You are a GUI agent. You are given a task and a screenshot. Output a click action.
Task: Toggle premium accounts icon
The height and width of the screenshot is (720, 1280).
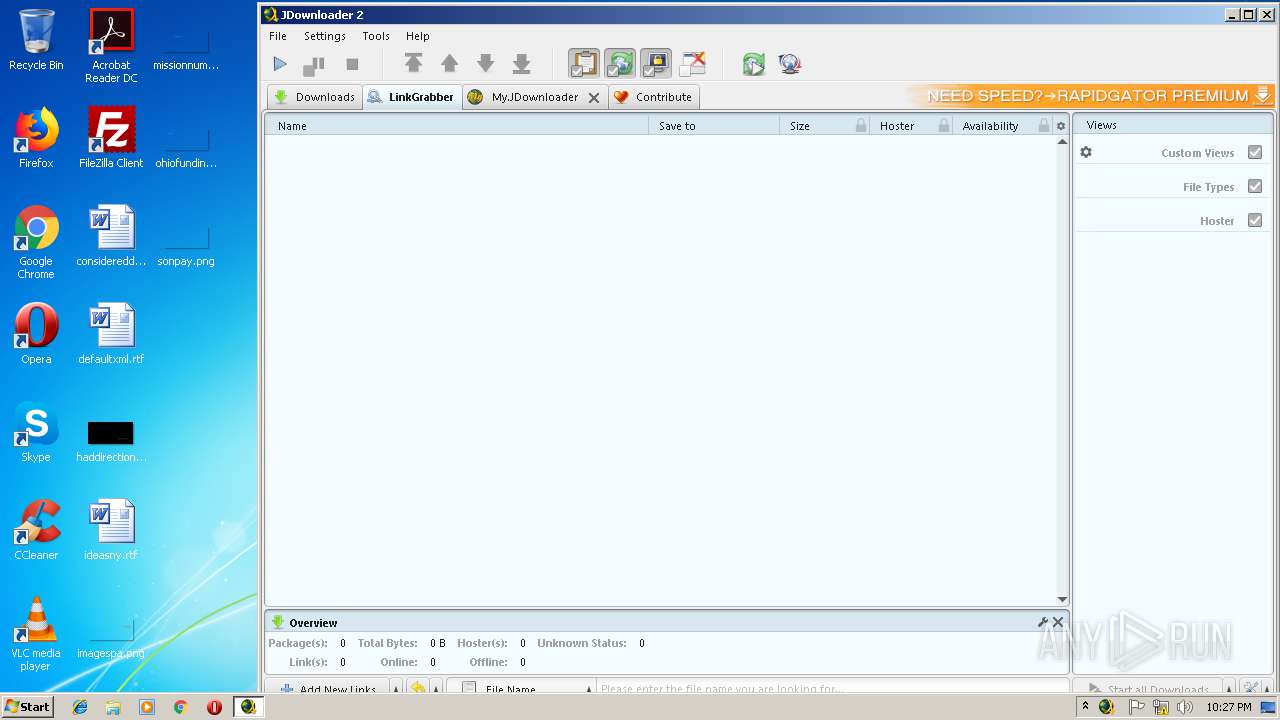656,64
